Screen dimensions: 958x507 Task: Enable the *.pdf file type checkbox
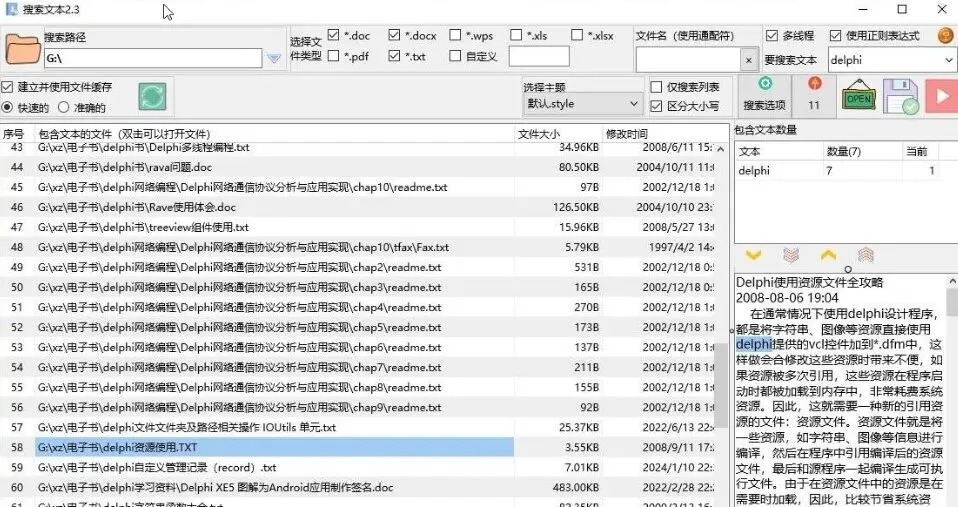tap(333, 56)
